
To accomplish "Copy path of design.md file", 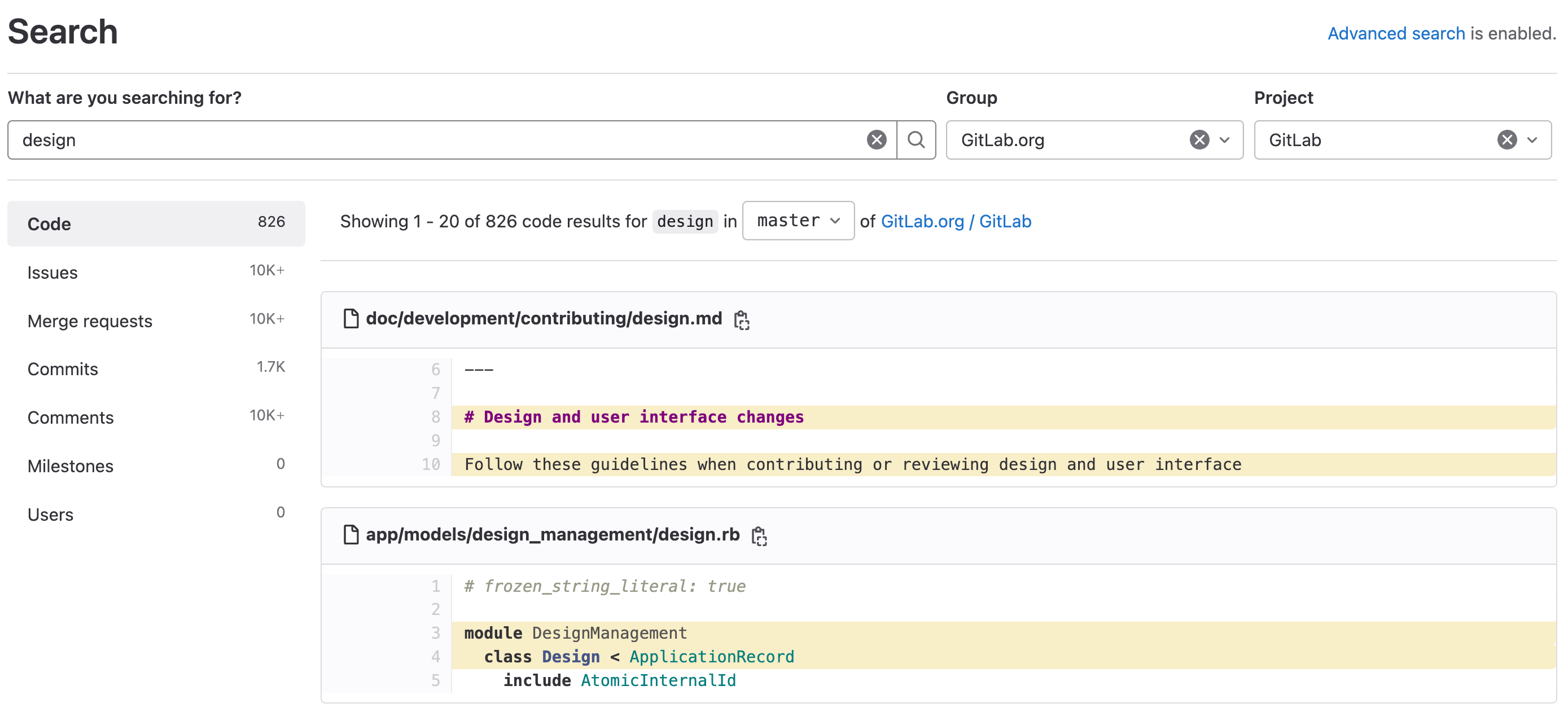I will coord(741,319).
